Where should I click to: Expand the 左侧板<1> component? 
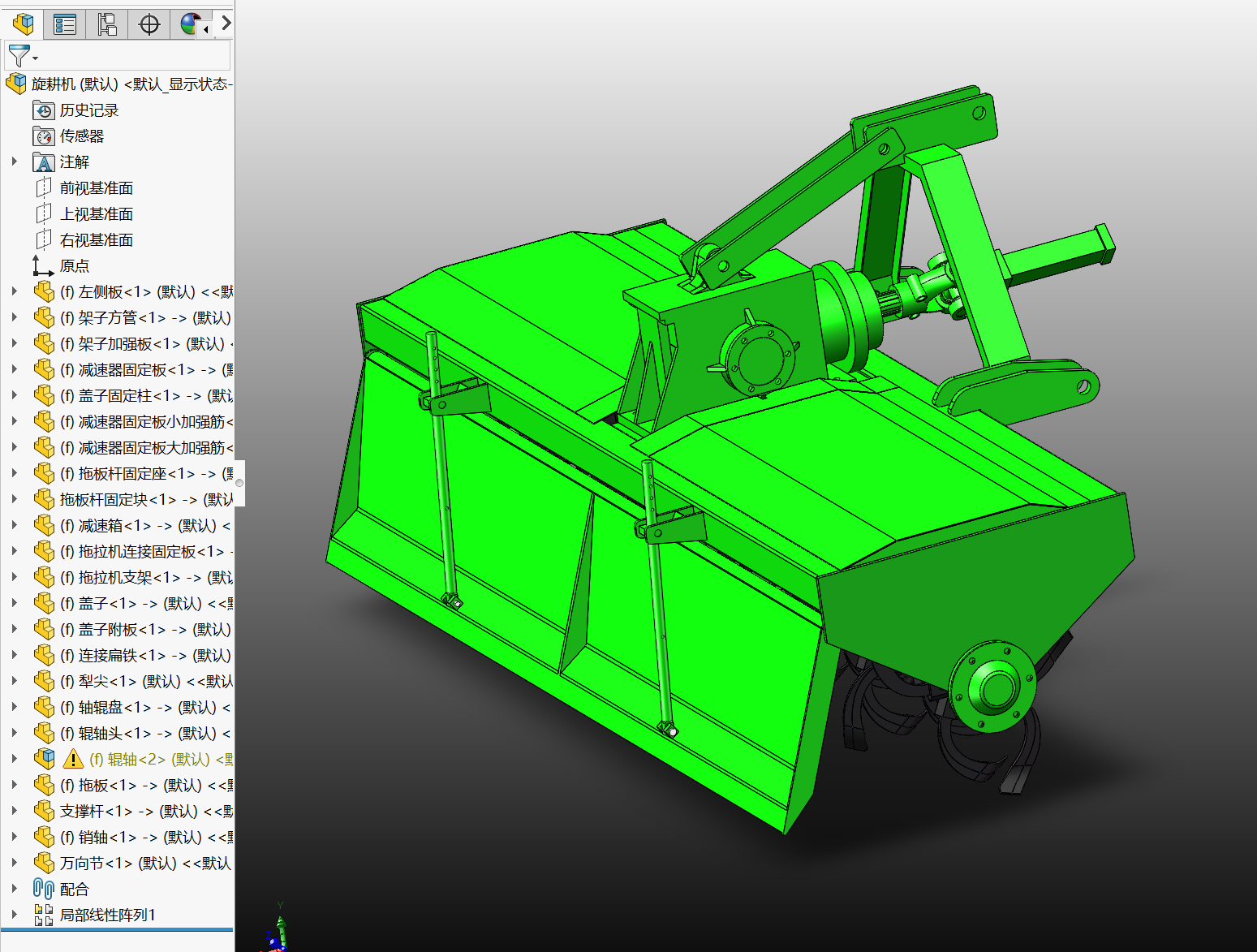click(x=14, y=291)
